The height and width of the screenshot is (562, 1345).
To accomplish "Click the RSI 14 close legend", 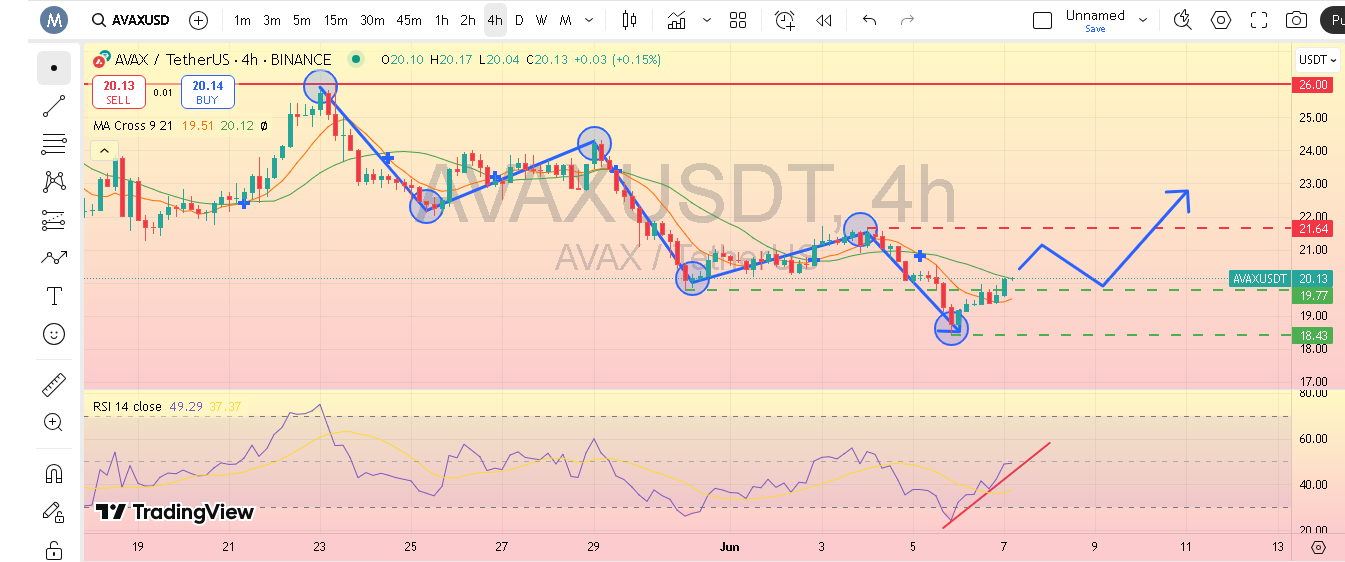I will click(127, 406).
